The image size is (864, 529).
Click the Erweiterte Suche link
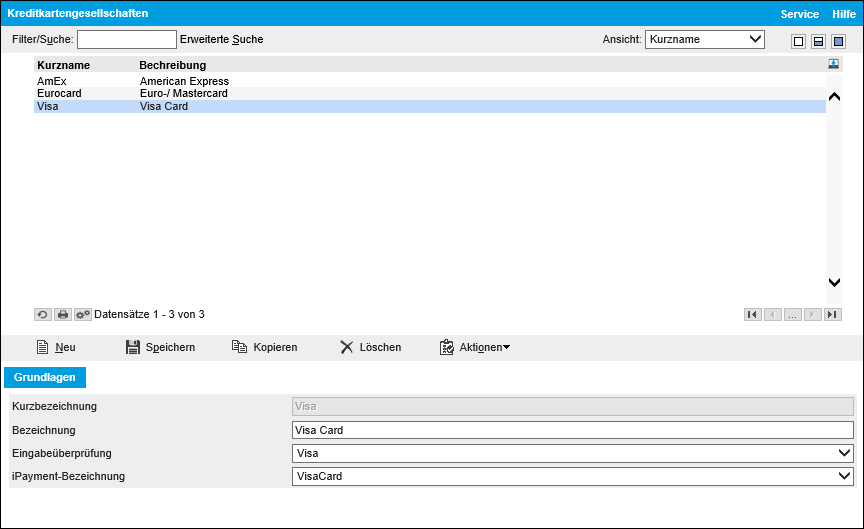[221, 40]
